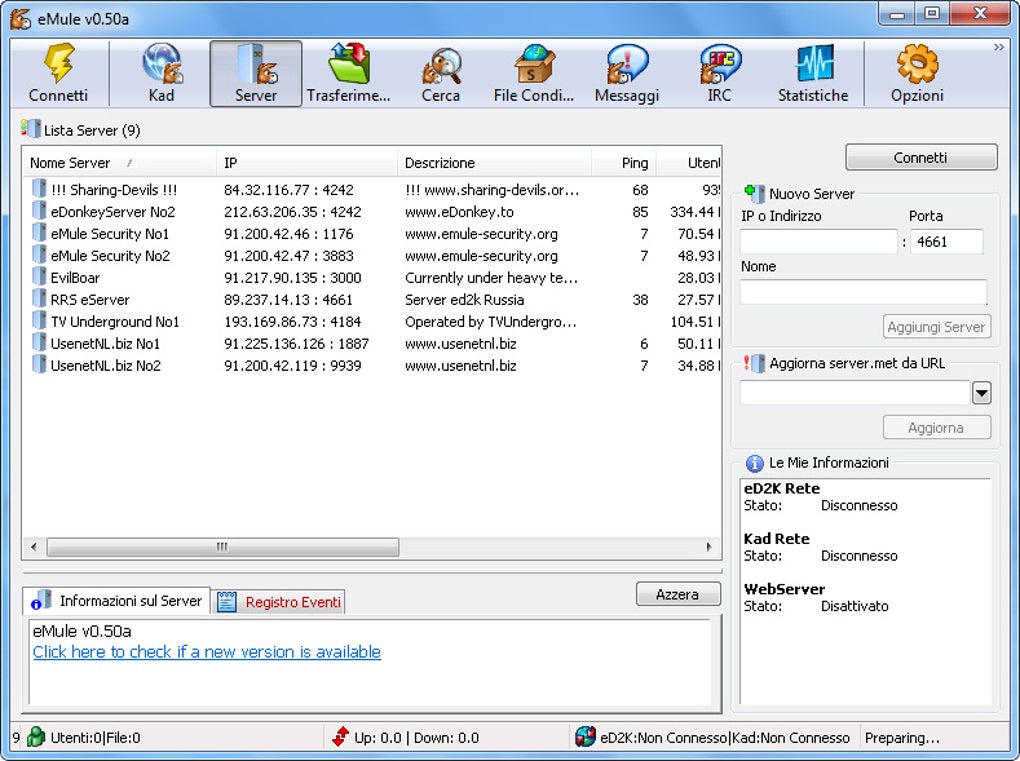Click the Connetti button on right panel

(921, 157)
